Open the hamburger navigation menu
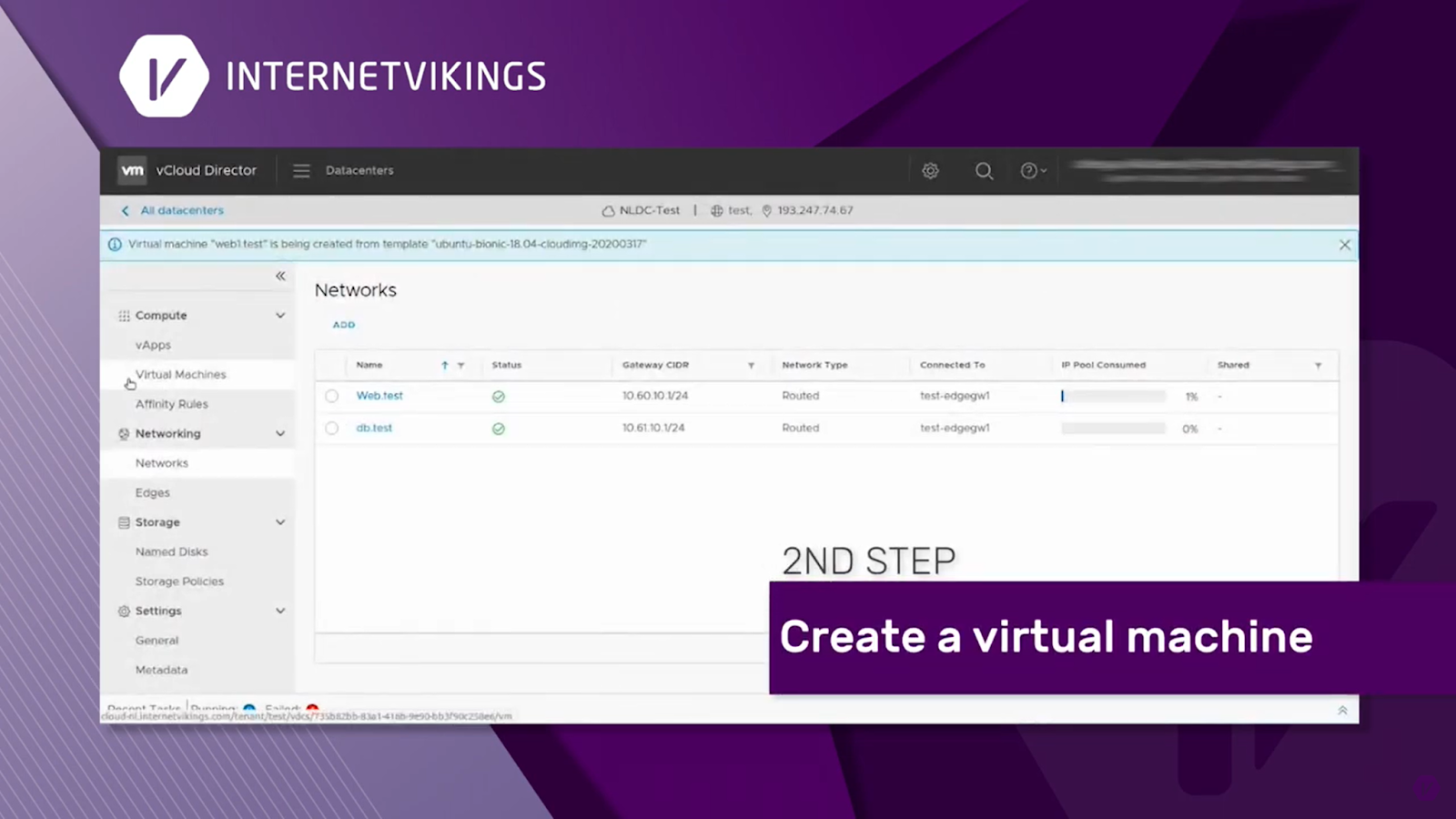 pyautogui.click(x=301, y=170)
